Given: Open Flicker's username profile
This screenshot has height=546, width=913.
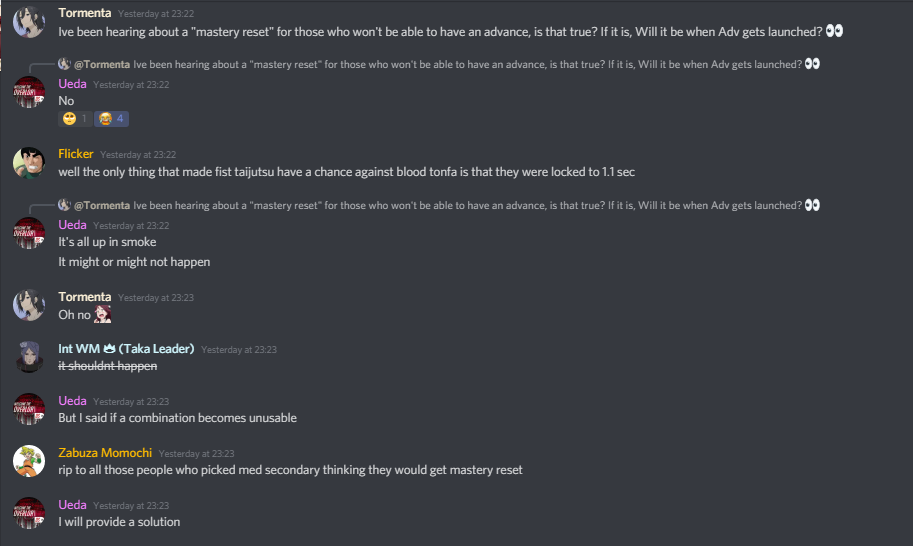Looking at the screenshot, I should pos(75,155).
